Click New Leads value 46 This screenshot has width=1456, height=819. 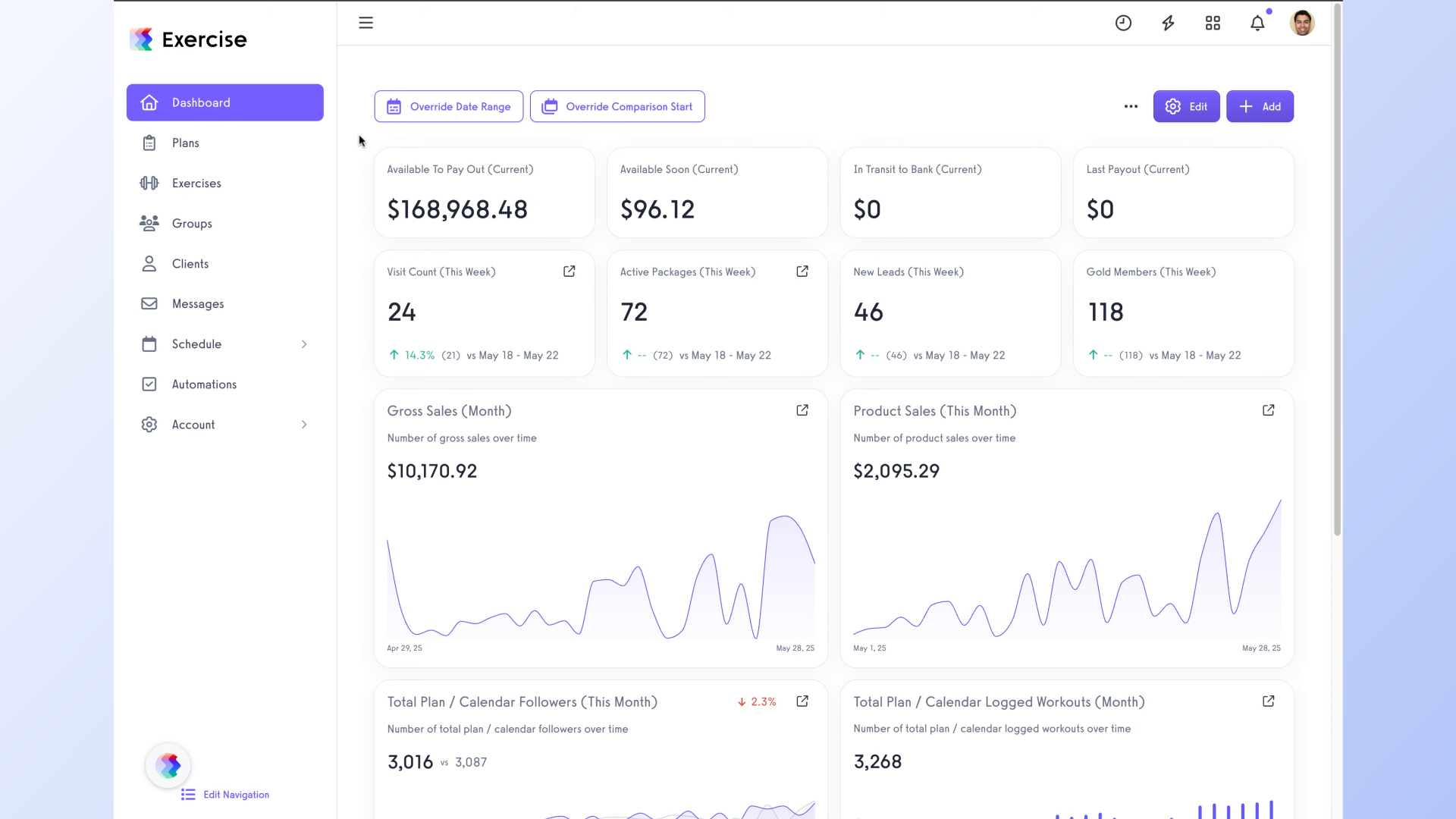coord(868,312)
